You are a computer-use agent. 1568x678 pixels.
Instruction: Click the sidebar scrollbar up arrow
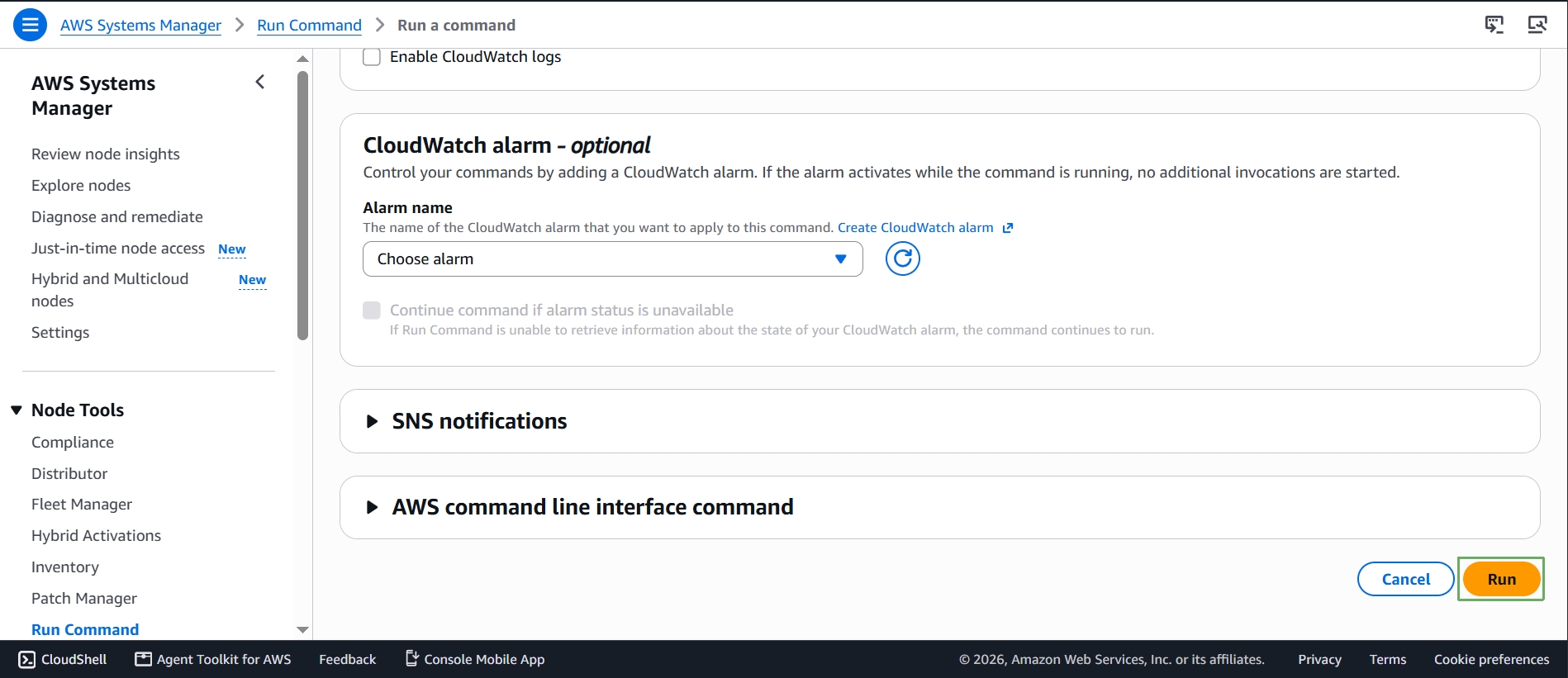[302, 59]
